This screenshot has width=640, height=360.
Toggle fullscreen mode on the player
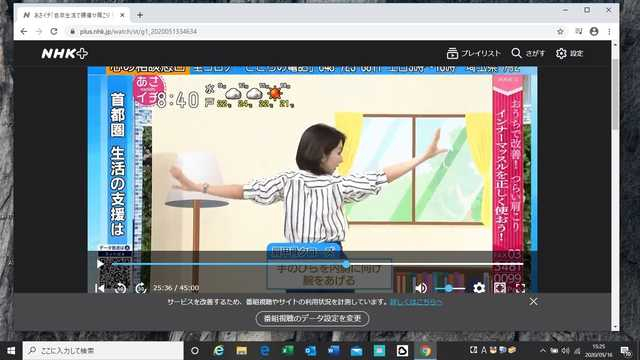click(x=520, y=288)
